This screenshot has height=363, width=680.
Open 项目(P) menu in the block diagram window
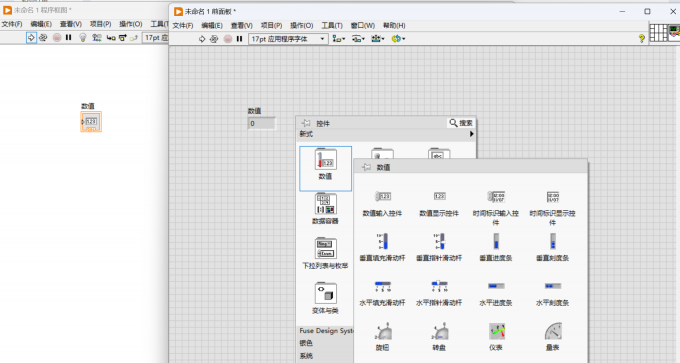(101, 24)
